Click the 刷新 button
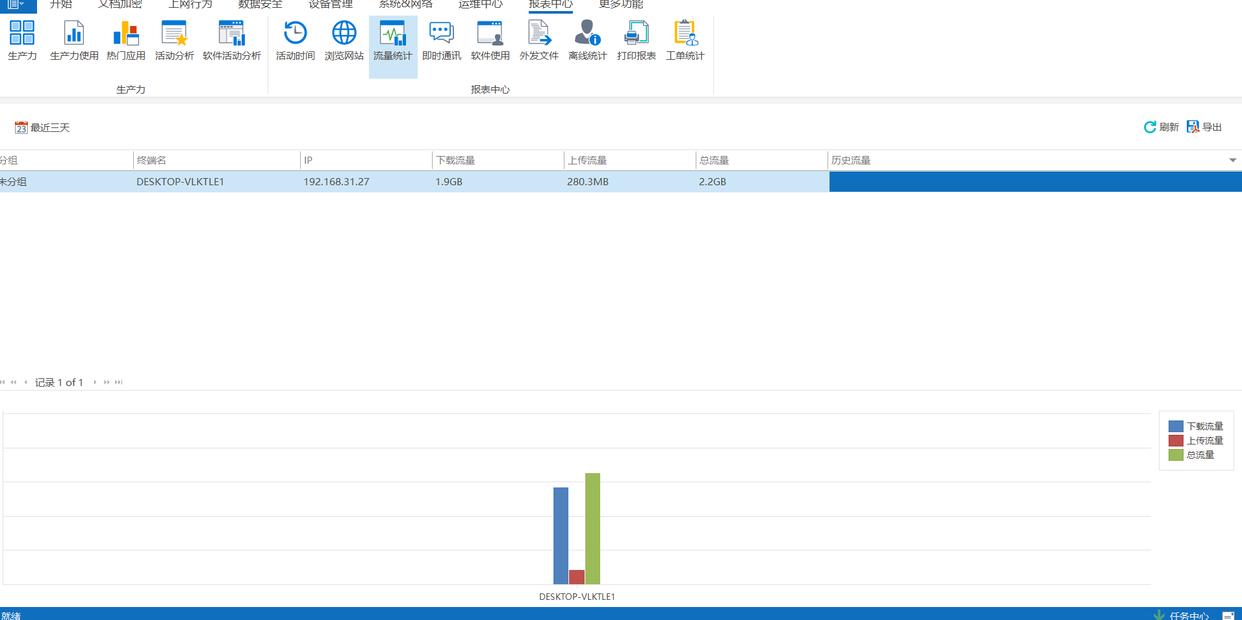The height and width of the screenshot is (620, 1242). tap(1161, 127)
